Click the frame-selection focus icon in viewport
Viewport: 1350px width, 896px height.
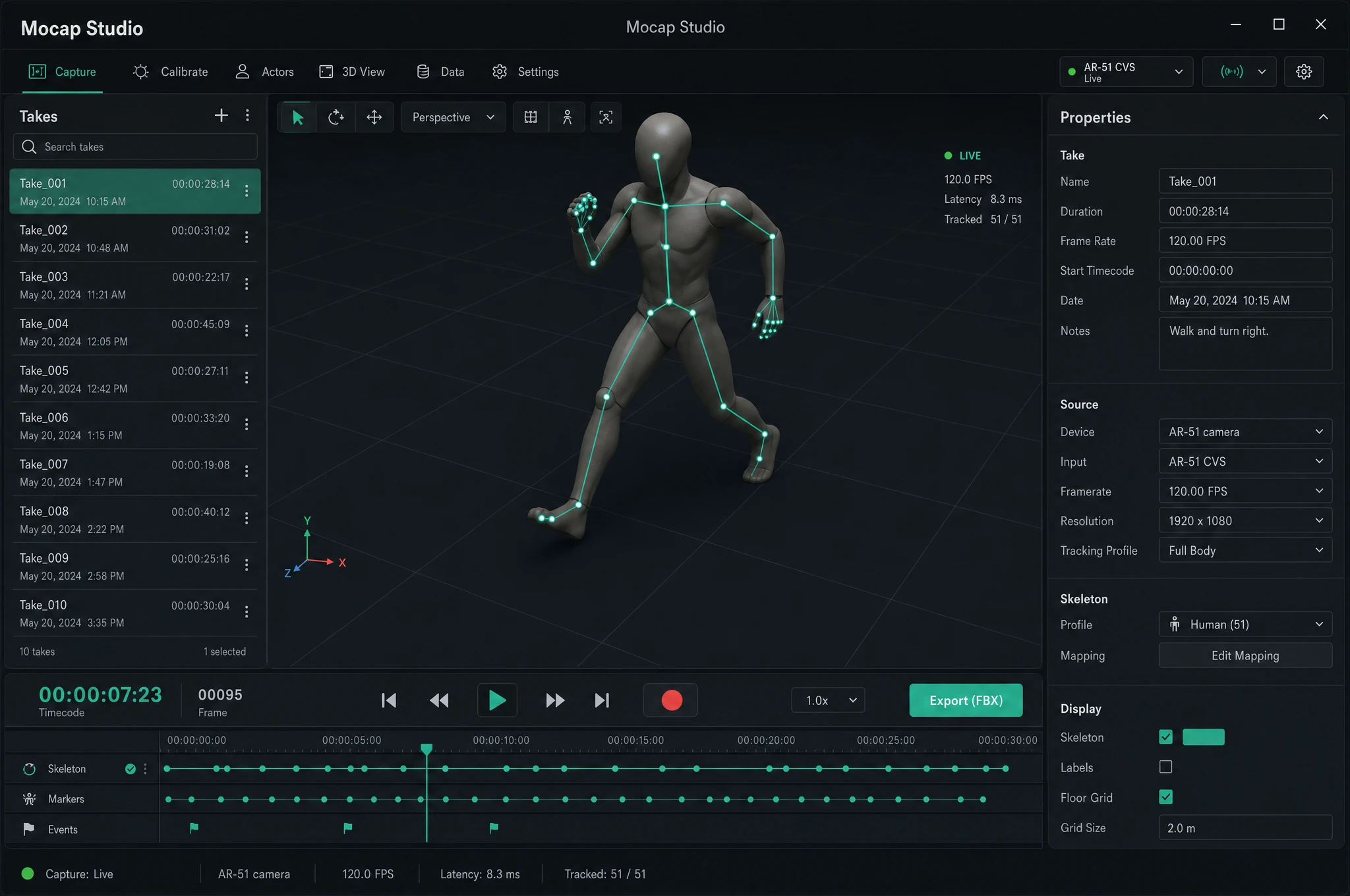coord(606,117)
